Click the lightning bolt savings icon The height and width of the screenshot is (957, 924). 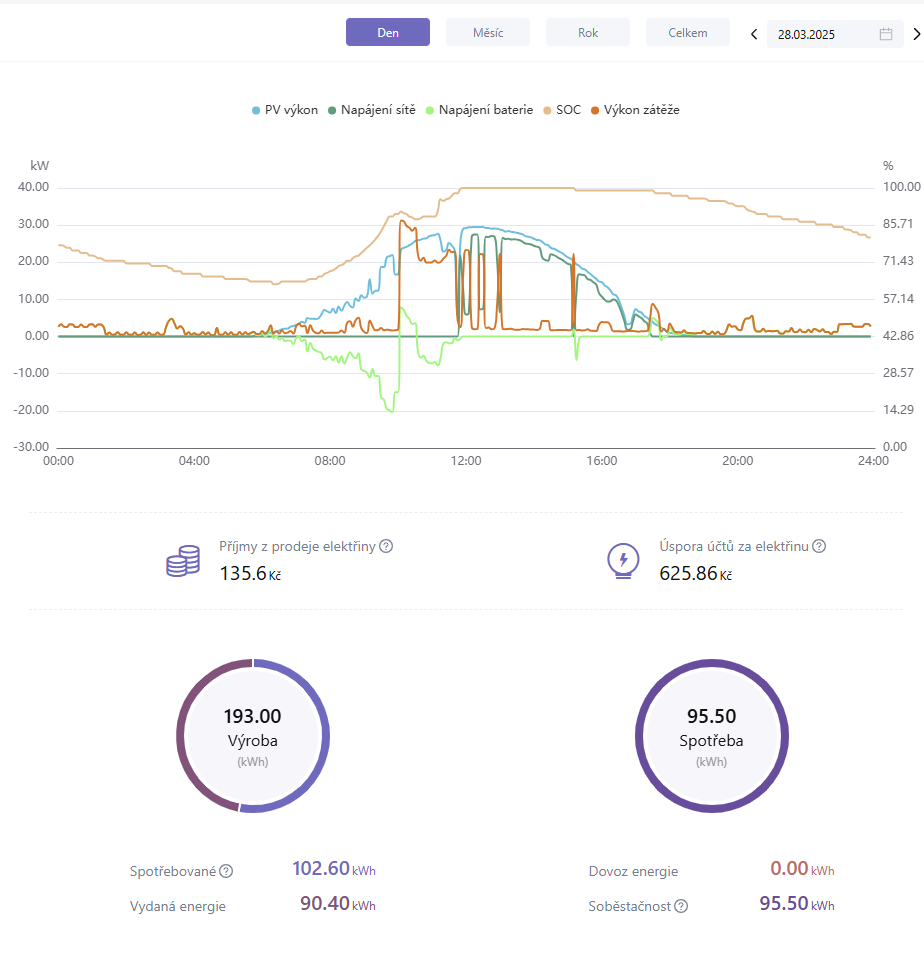click(623, 562)
